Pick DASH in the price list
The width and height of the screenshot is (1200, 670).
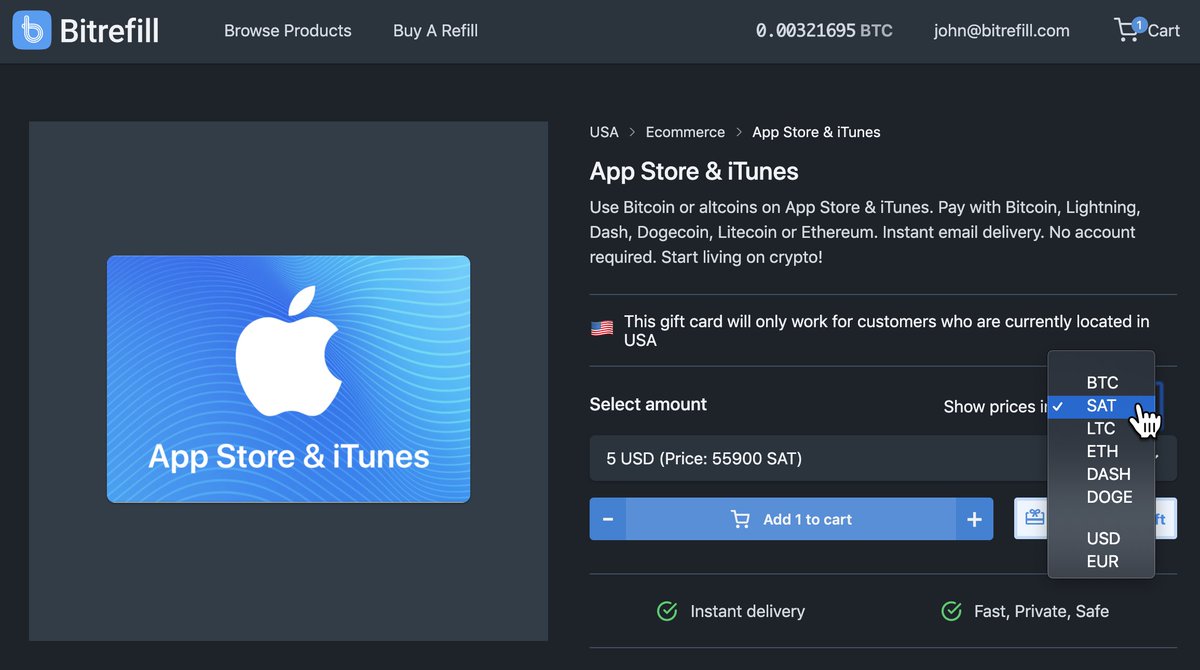tap(1101, 474)
